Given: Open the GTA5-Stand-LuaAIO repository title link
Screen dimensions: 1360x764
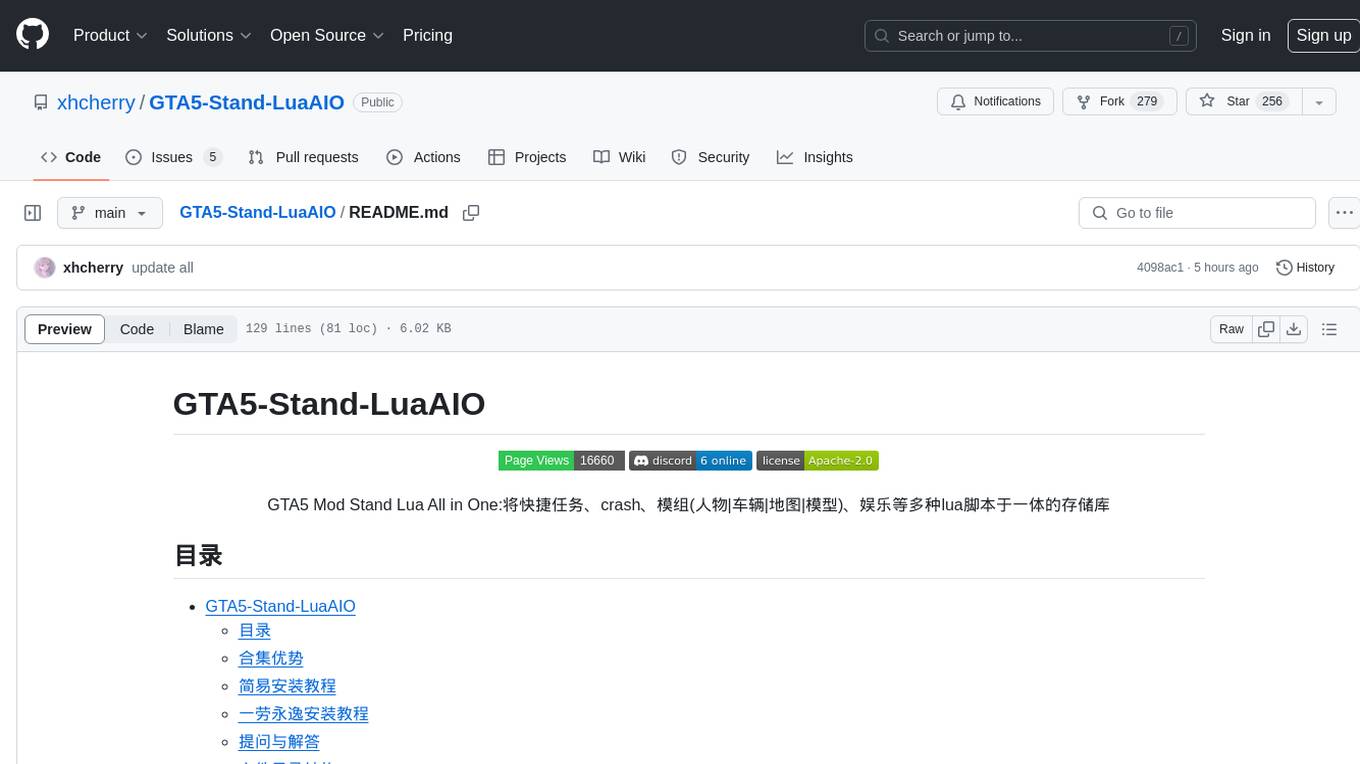Looking at the screenshot, I should pyautogui.click(x=247, y=102).
